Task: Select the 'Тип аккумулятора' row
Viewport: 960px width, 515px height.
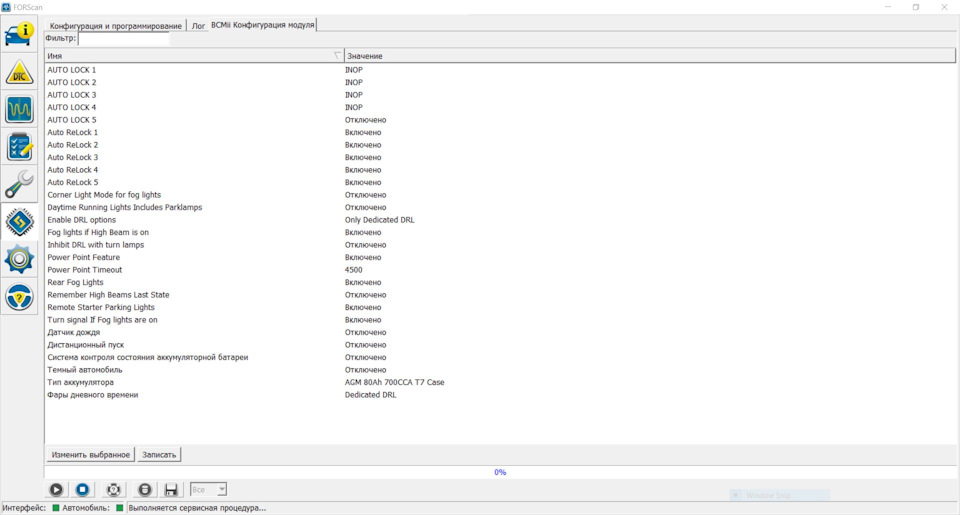Action: (500, 382)
